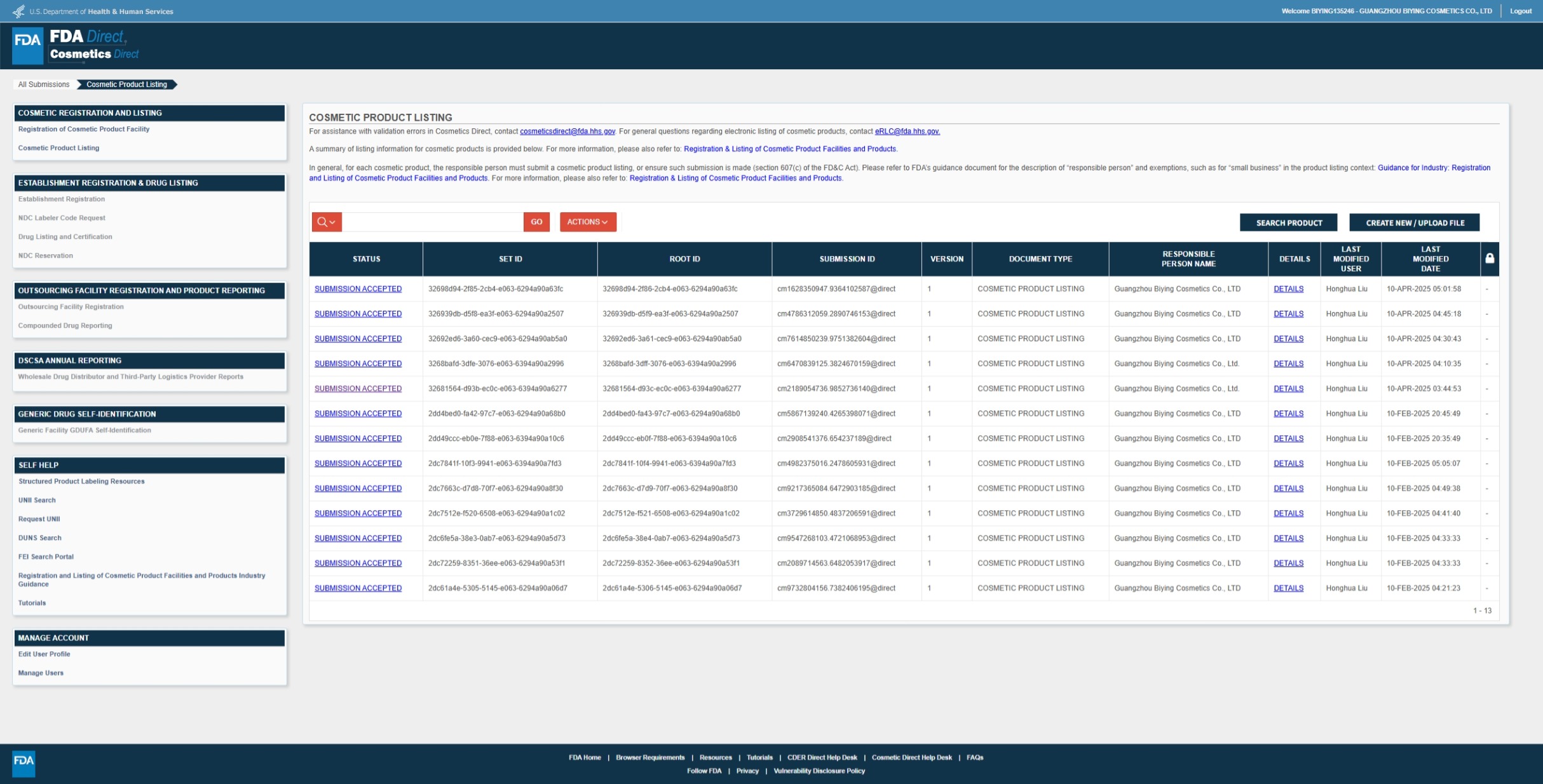This screenshot has width=1543, height=784.
Task: Open Edit User Profile in Manage Account
Action: [44, 654]
